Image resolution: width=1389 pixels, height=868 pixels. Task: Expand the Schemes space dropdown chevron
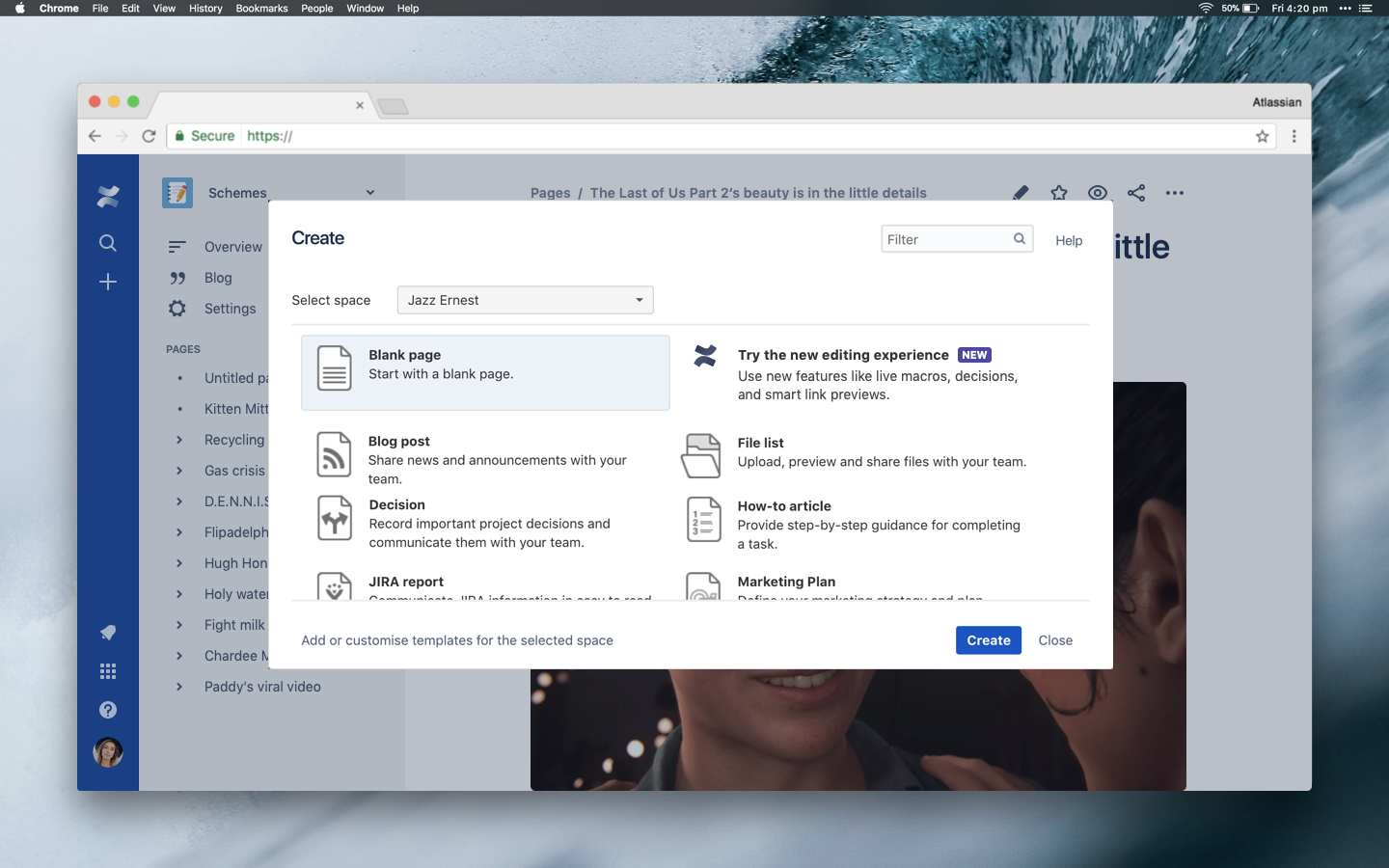click(x=370, y=193)
